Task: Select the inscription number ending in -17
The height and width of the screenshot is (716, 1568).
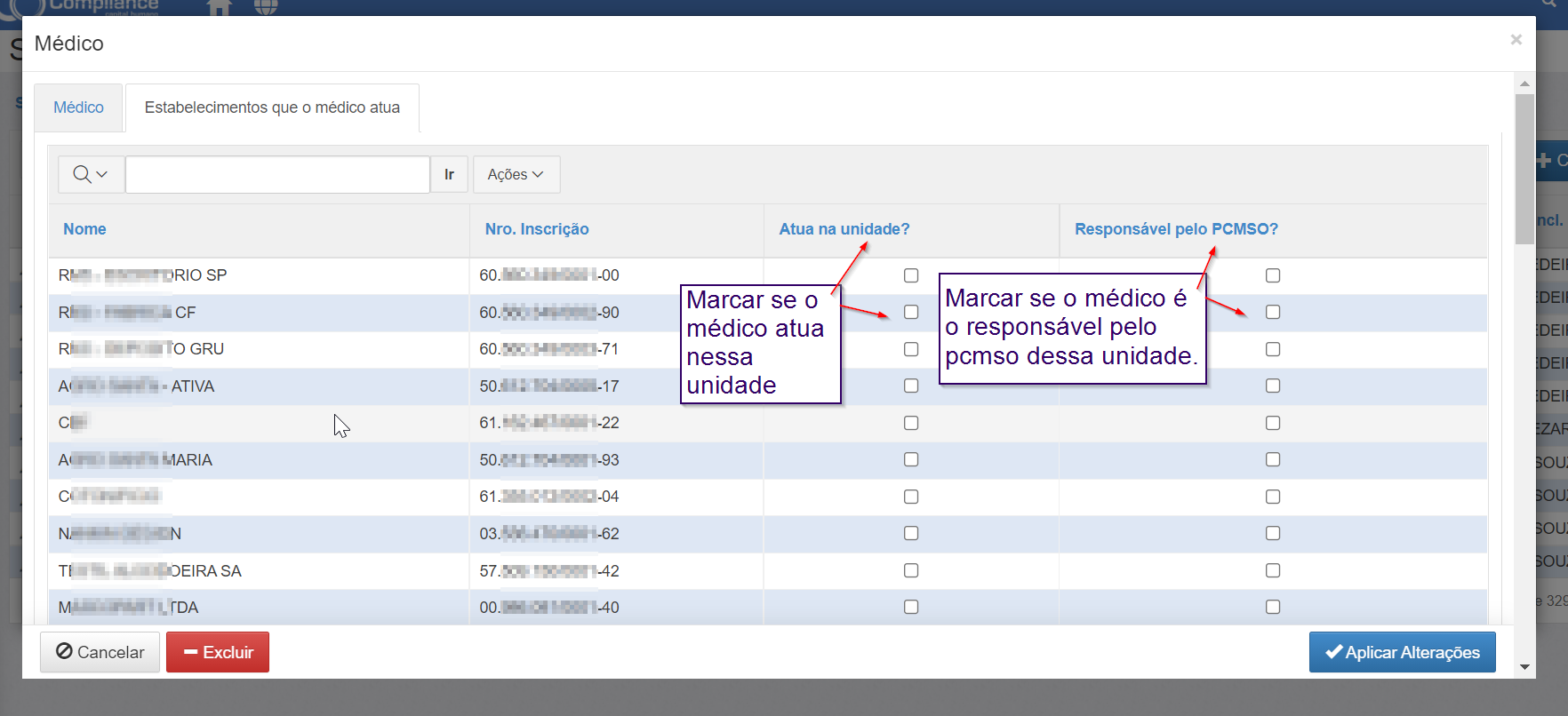Action: point(549,386)
